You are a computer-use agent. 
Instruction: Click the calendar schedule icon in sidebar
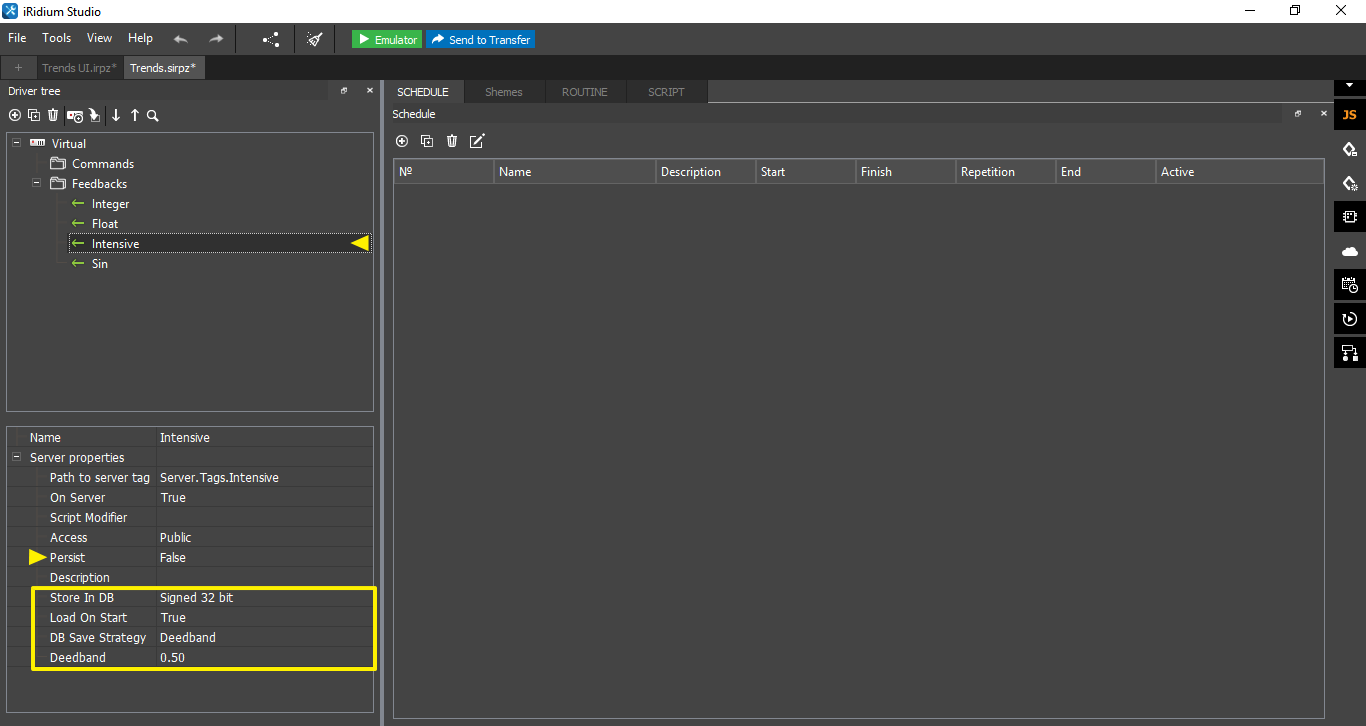point(1349,285)
